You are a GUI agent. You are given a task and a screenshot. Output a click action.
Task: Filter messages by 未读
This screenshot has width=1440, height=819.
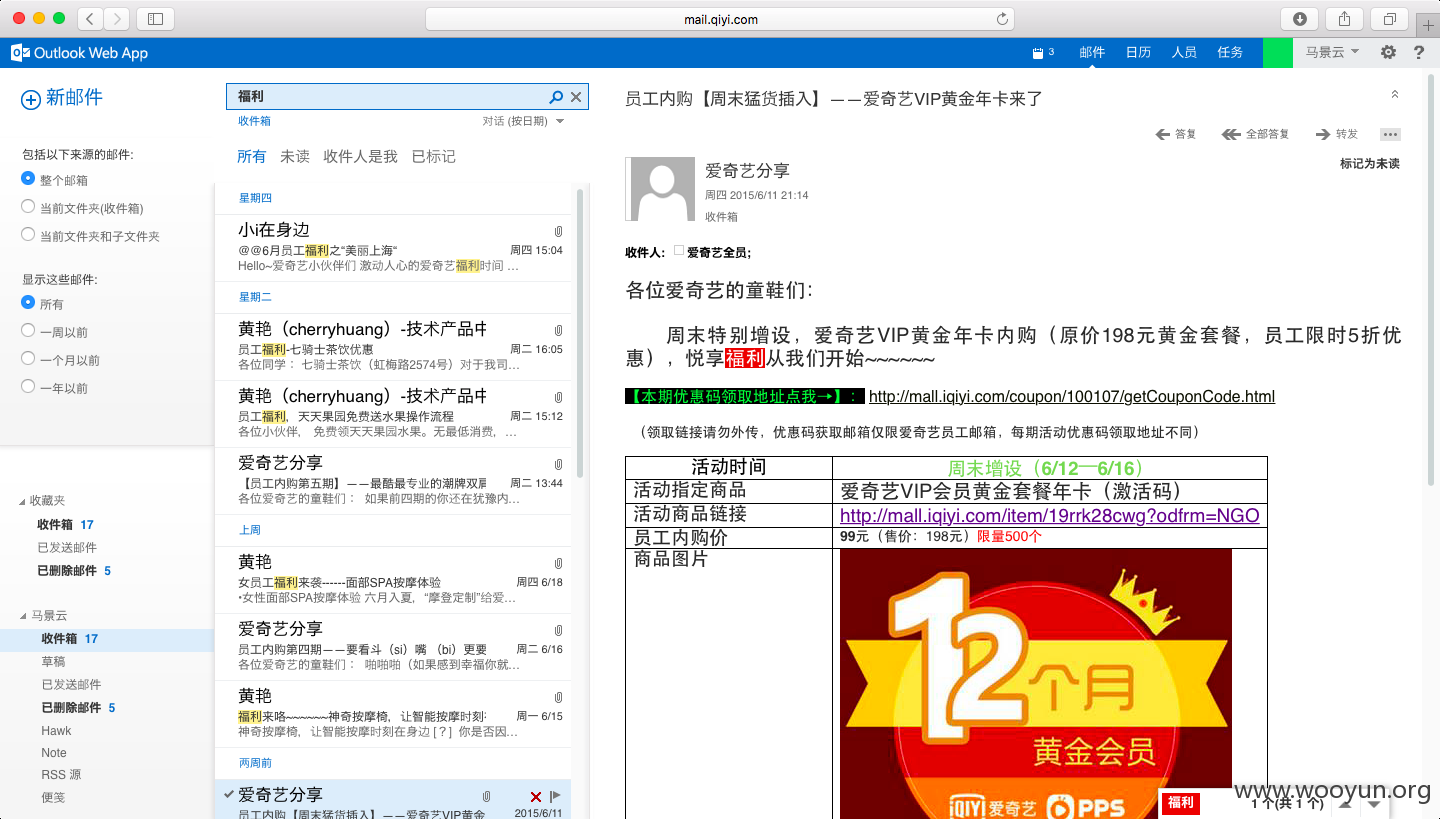(295, 156)
